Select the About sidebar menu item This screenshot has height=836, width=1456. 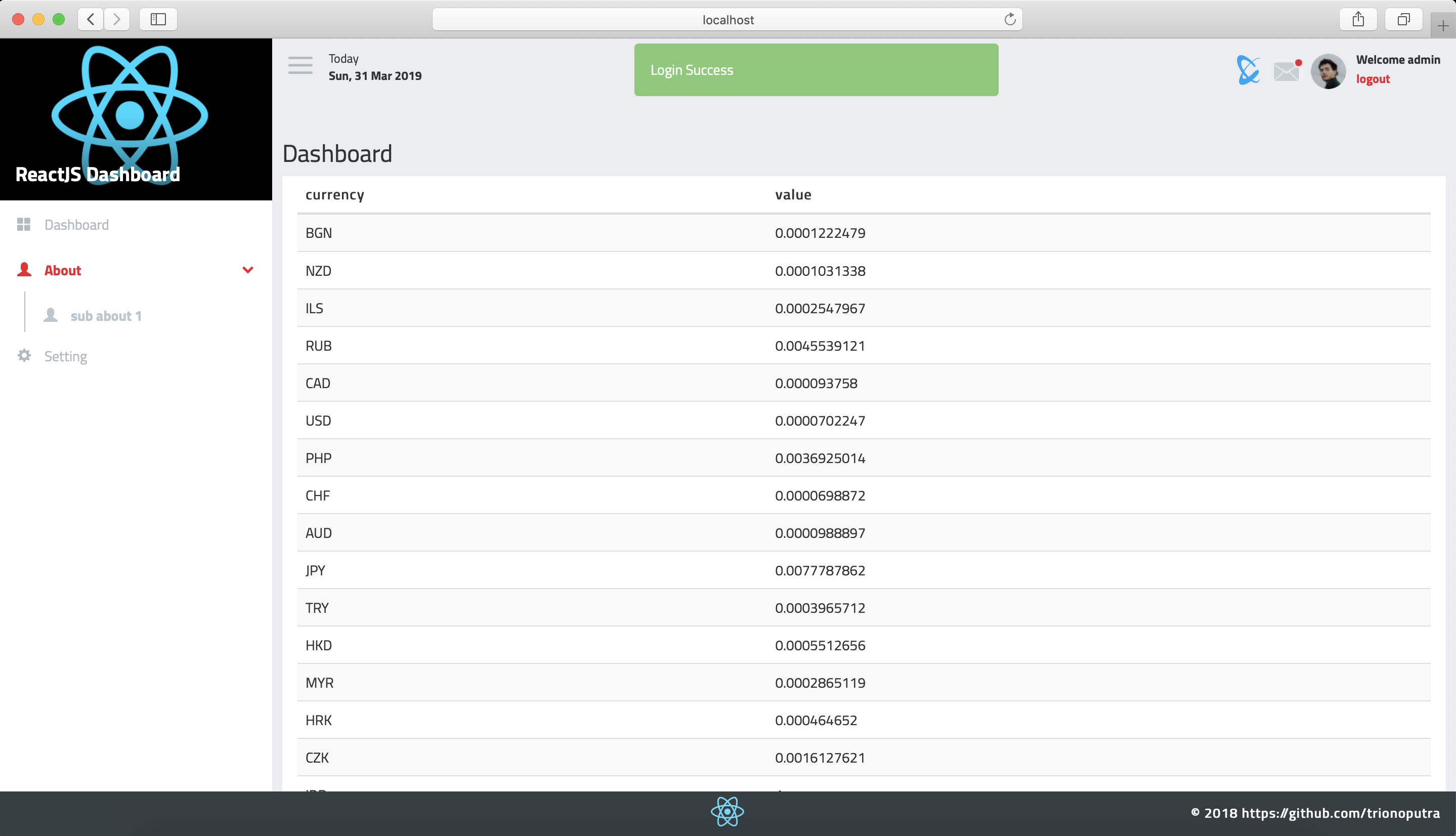[x=63, y=270]
